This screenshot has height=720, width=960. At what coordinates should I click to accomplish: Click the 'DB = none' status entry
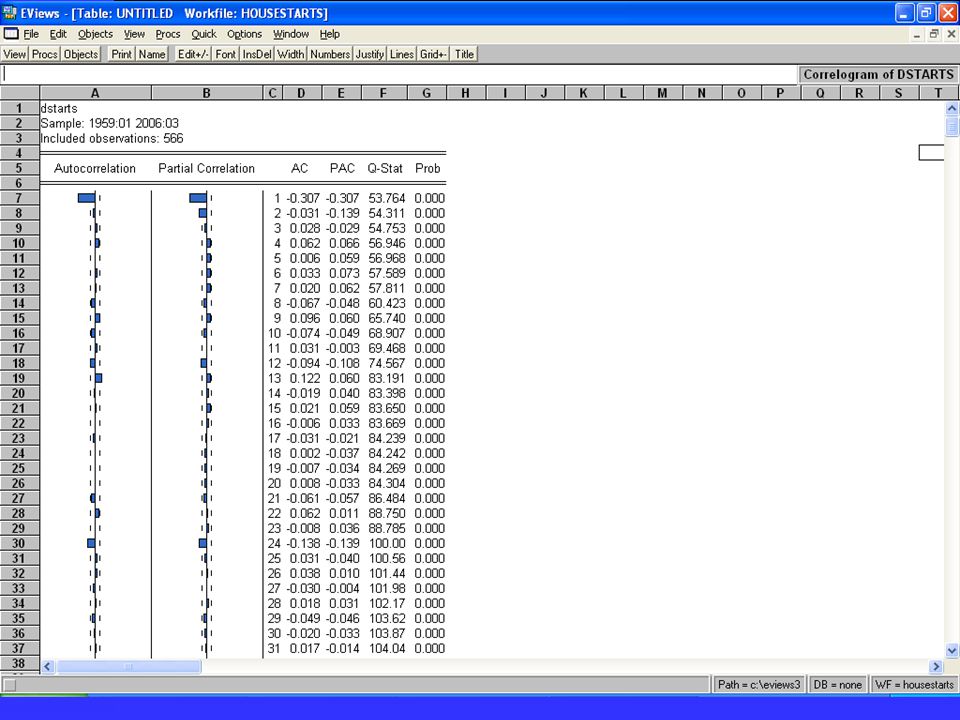tap(837, 684)
